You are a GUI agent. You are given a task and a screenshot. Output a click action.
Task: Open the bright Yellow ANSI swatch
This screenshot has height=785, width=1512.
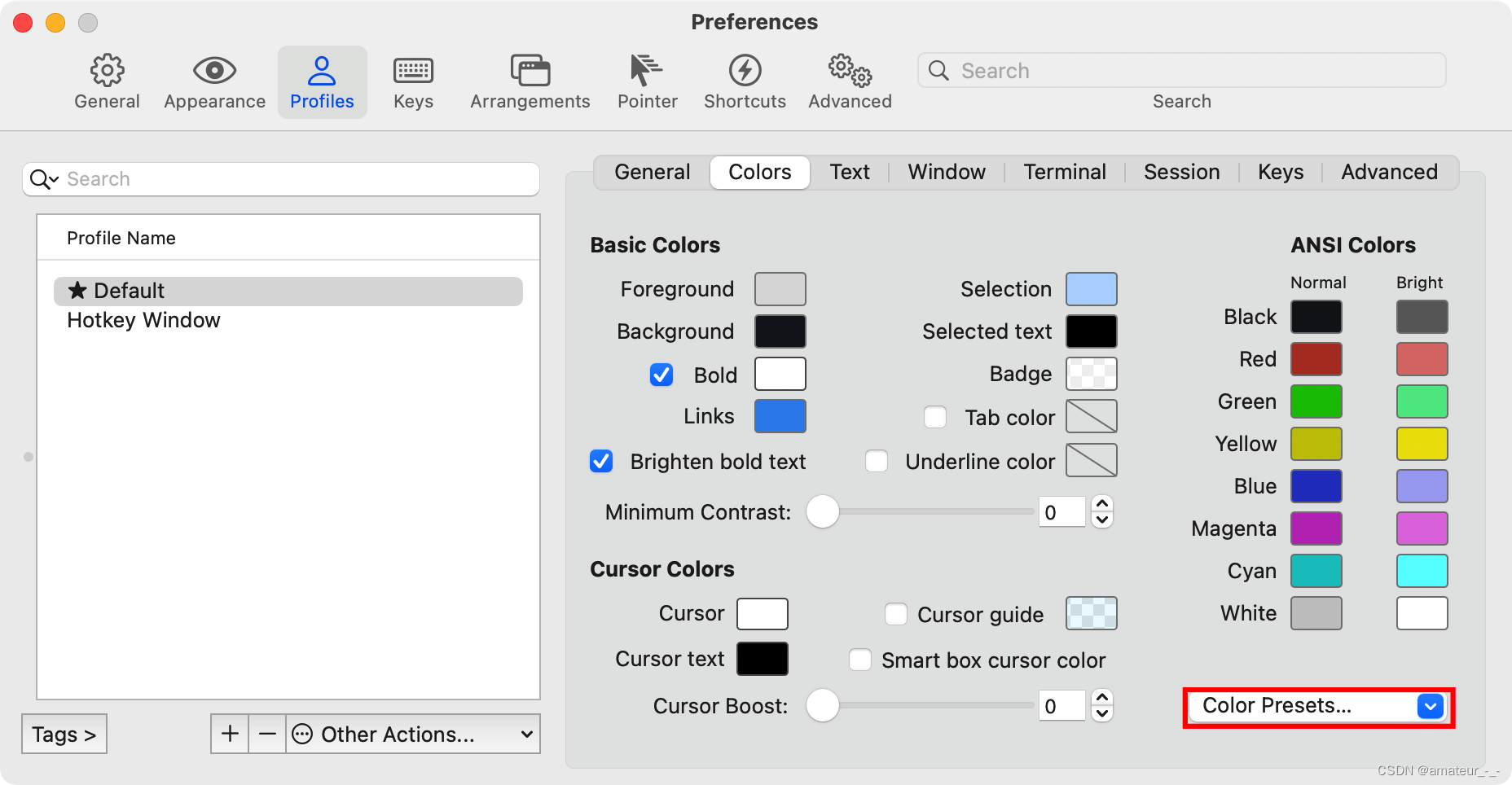point(1422,444)
